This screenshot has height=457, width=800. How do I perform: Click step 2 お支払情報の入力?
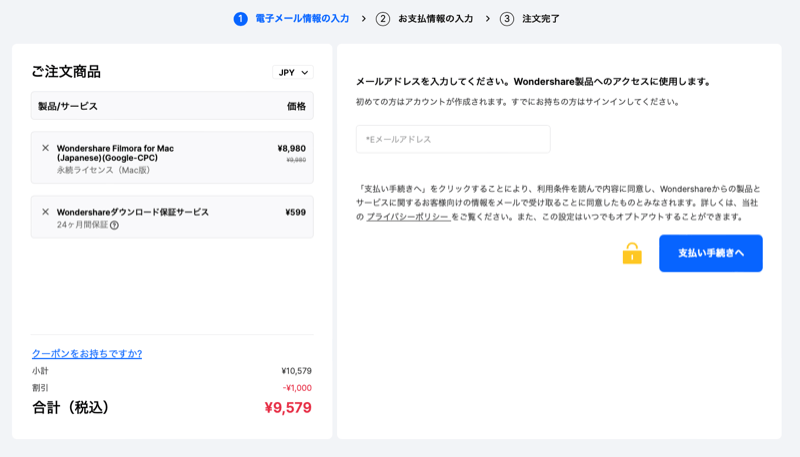pos(424,19)
